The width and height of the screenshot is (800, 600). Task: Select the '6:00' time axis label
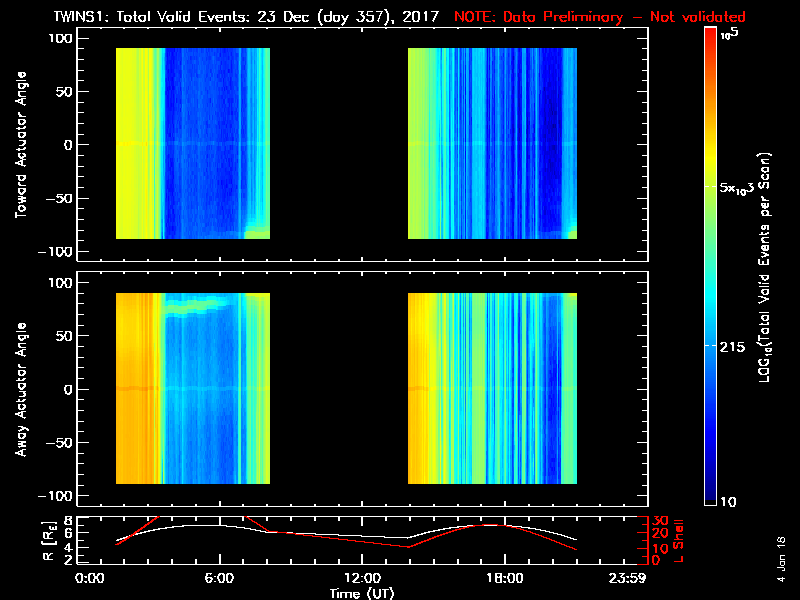[x=220, y=579]
